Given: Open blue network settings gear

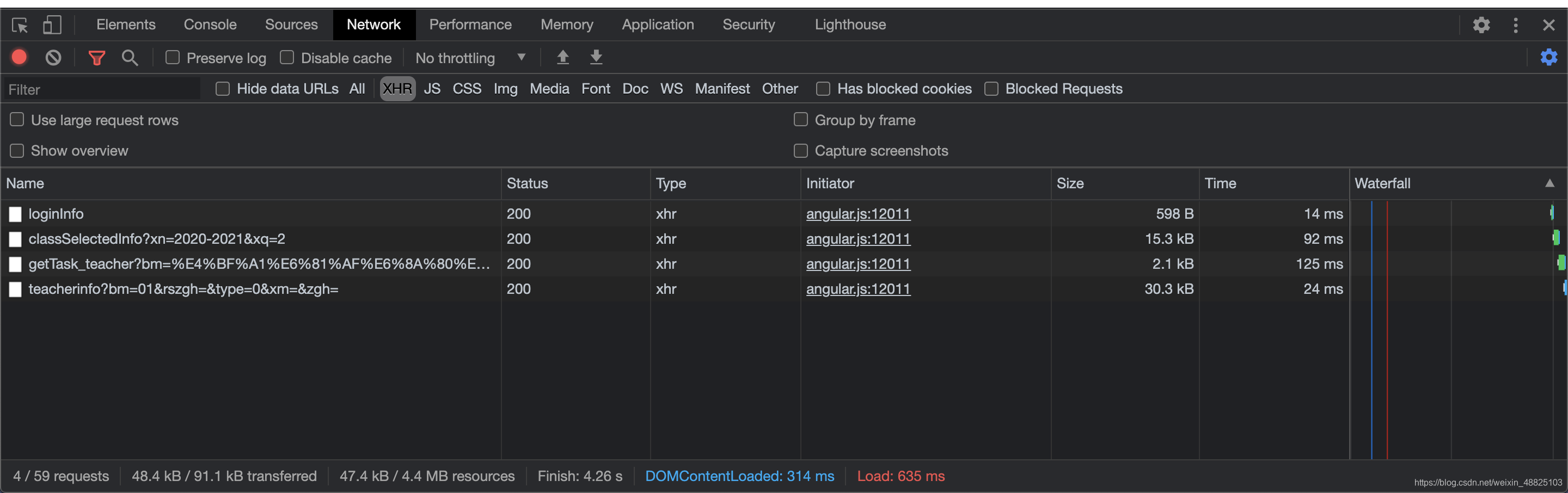Looking at the screenshot, I should 1548,57.
